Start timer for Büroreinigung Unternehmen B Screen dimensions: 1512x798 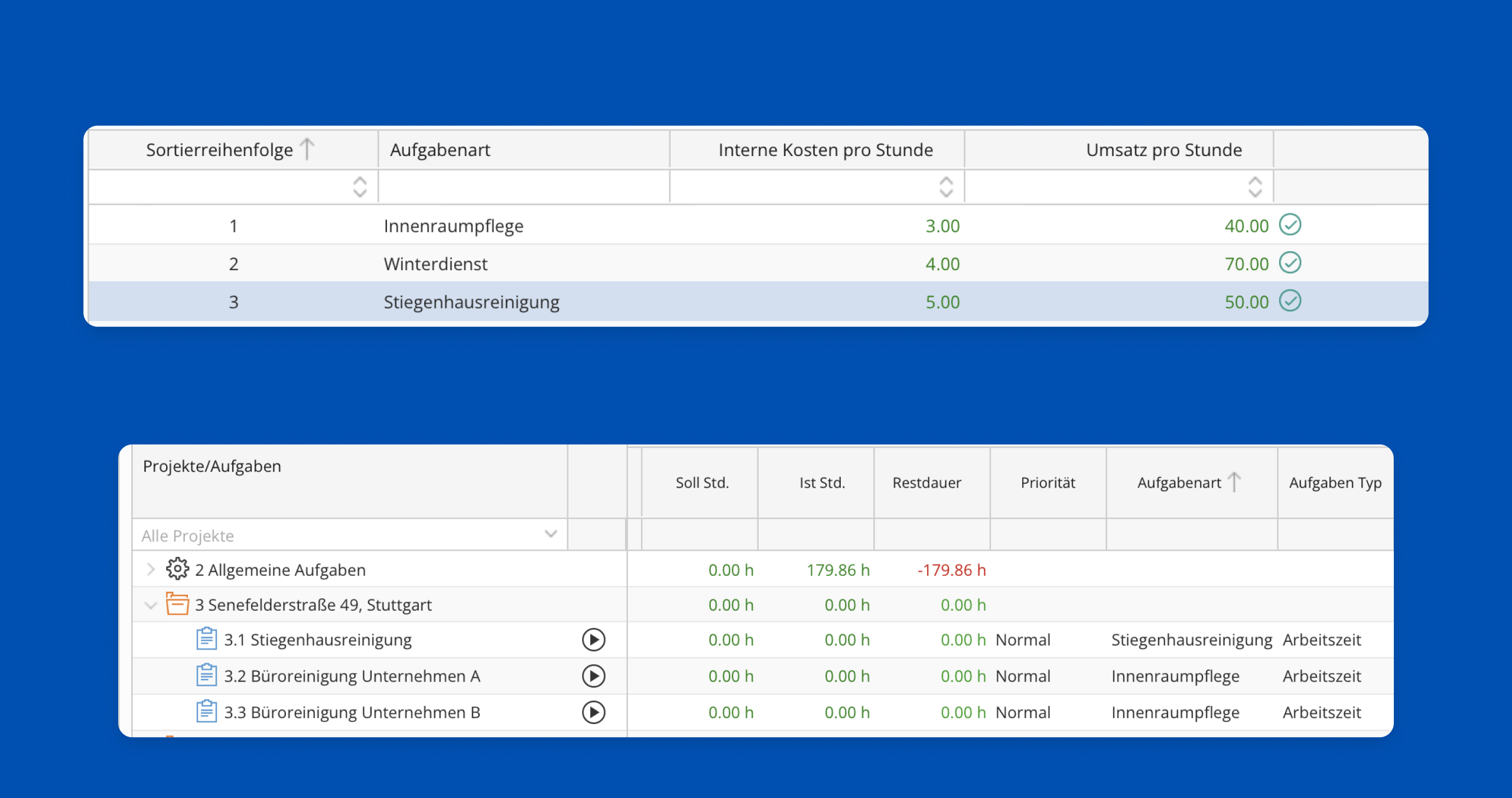coord(593,712)
